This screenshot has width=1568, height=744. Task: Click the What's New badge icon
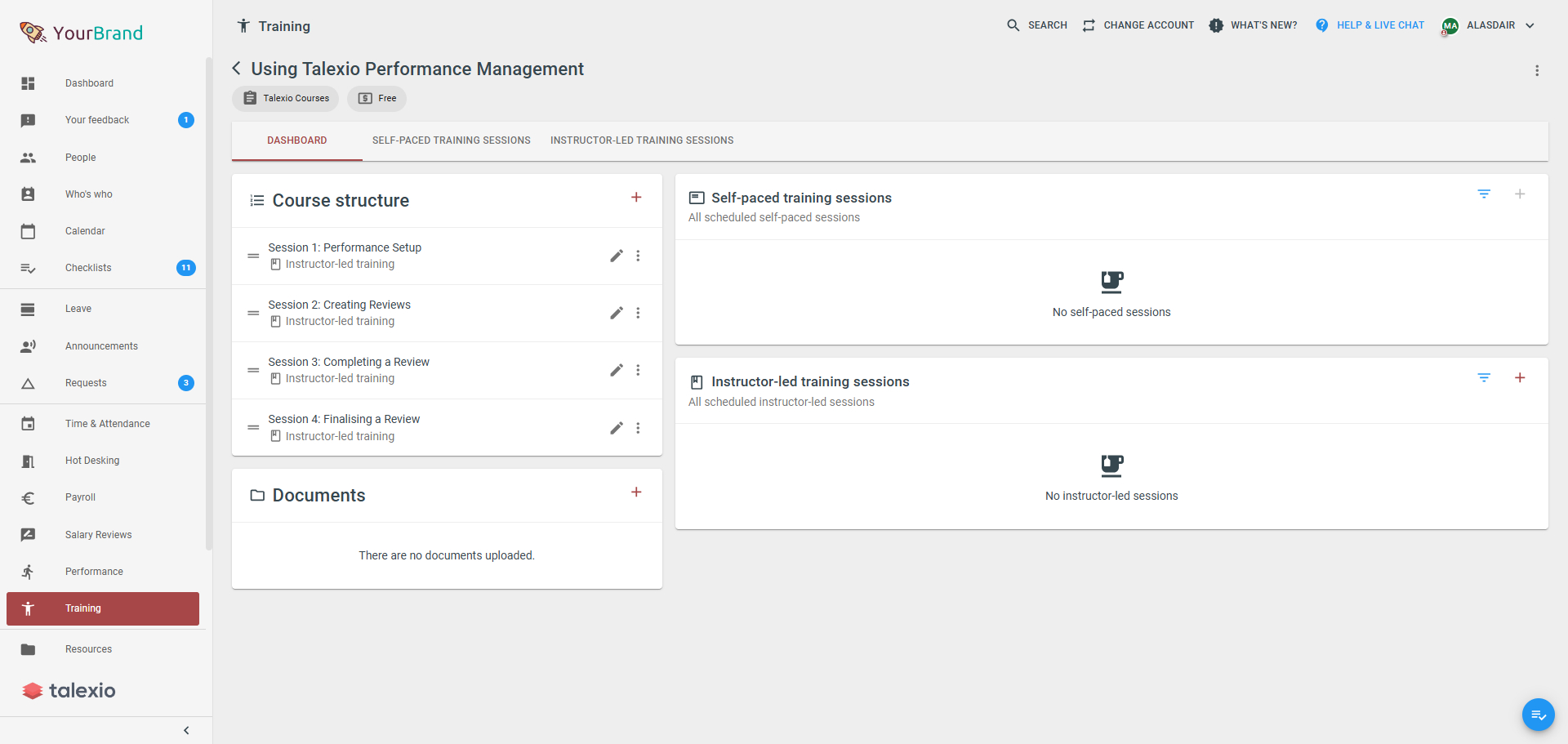click(x=1216, y=25)
